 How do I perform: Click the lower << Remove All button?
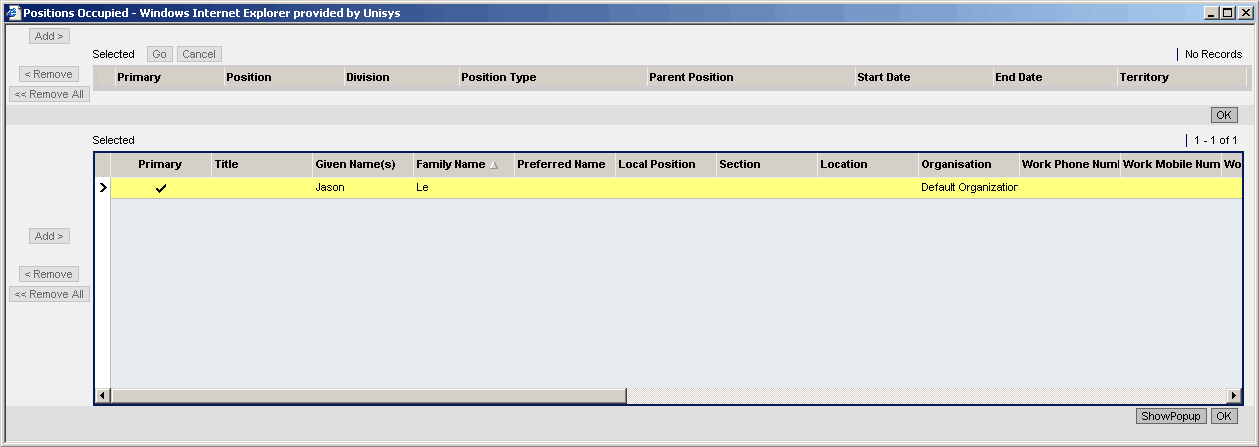tap(49, 294)
